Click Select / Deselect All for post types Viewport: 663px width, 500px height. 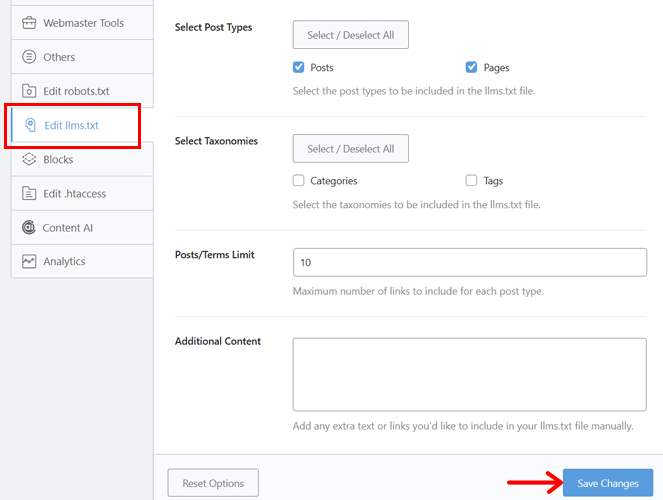[x=351, y=35]
